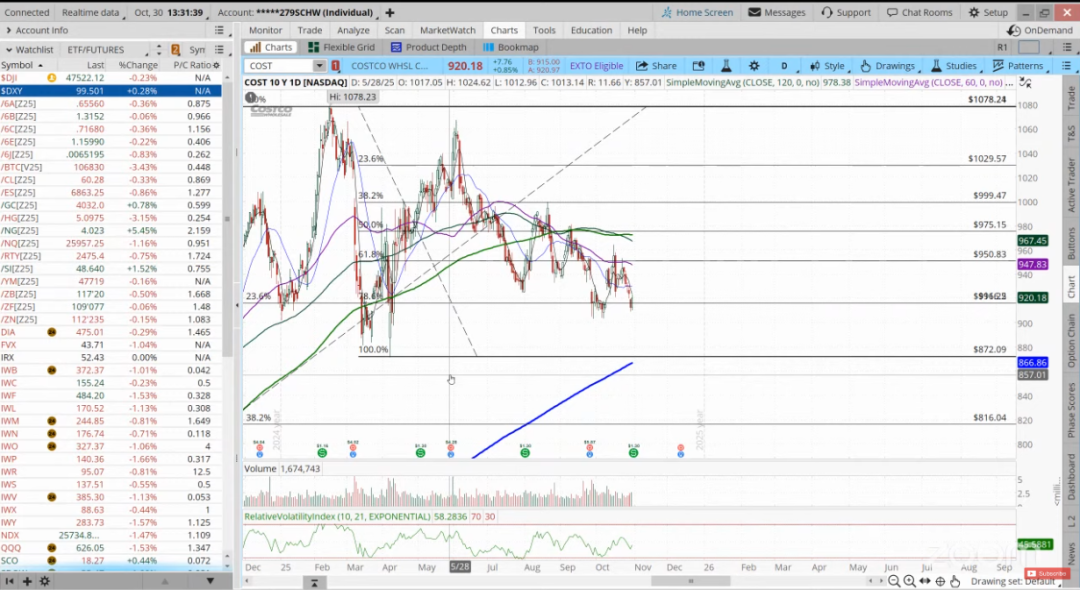This screenshot has width=1080, height=590.
Task: Select the pan hand tool below chart
Action: tap(955, 581)
